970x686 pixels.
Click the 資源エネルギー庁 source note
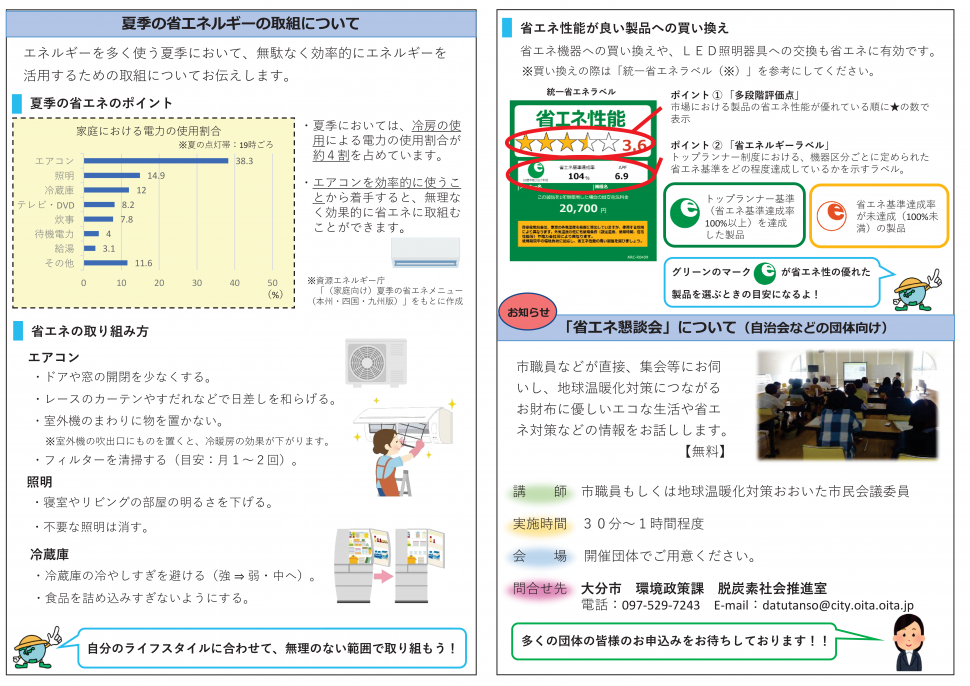[384, 291]
